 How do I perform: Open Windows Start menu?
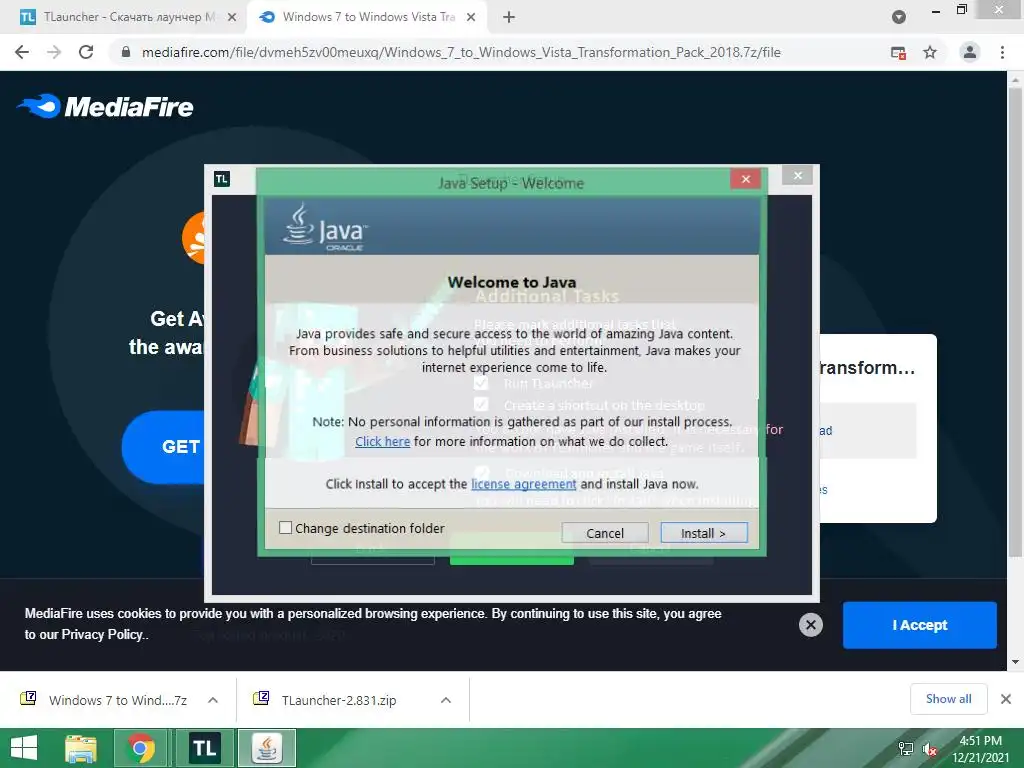click(x=24, y=748)
